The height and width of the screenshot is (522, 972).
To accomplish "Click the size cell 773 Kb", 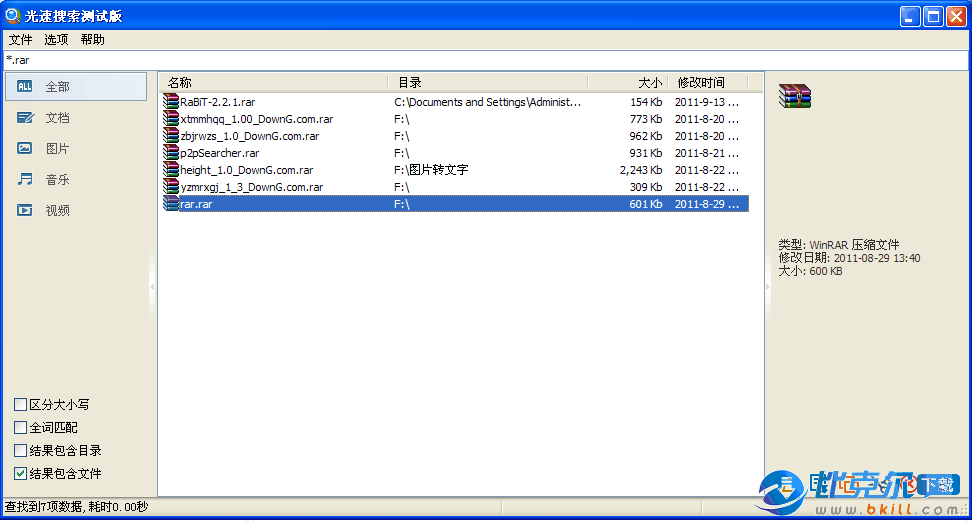I will tap(646, 119).
